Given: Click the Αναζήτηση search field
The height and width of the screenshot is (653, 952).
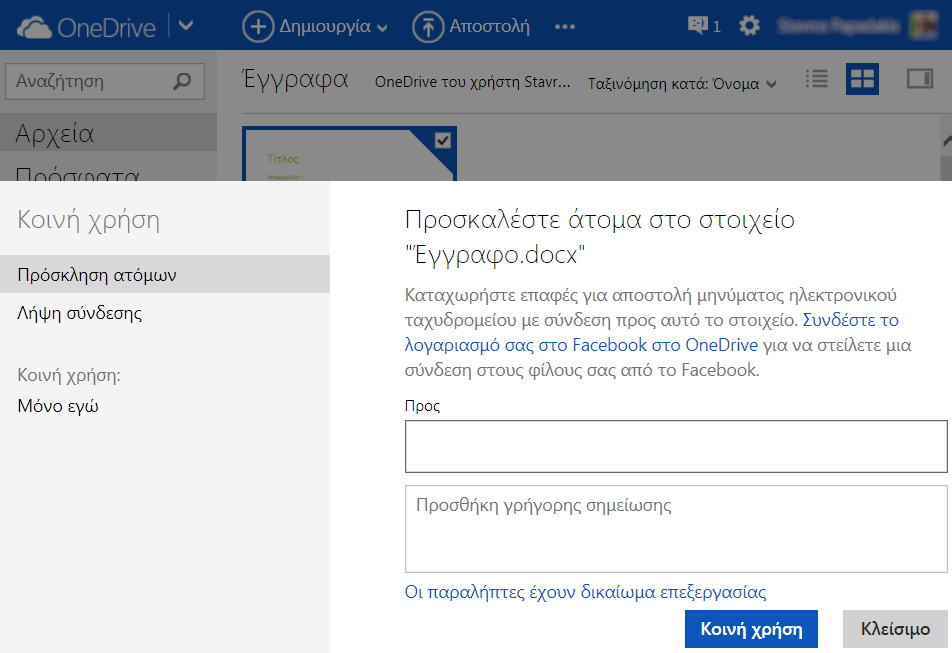Looking at the screenshot, I should pos(105,81).
